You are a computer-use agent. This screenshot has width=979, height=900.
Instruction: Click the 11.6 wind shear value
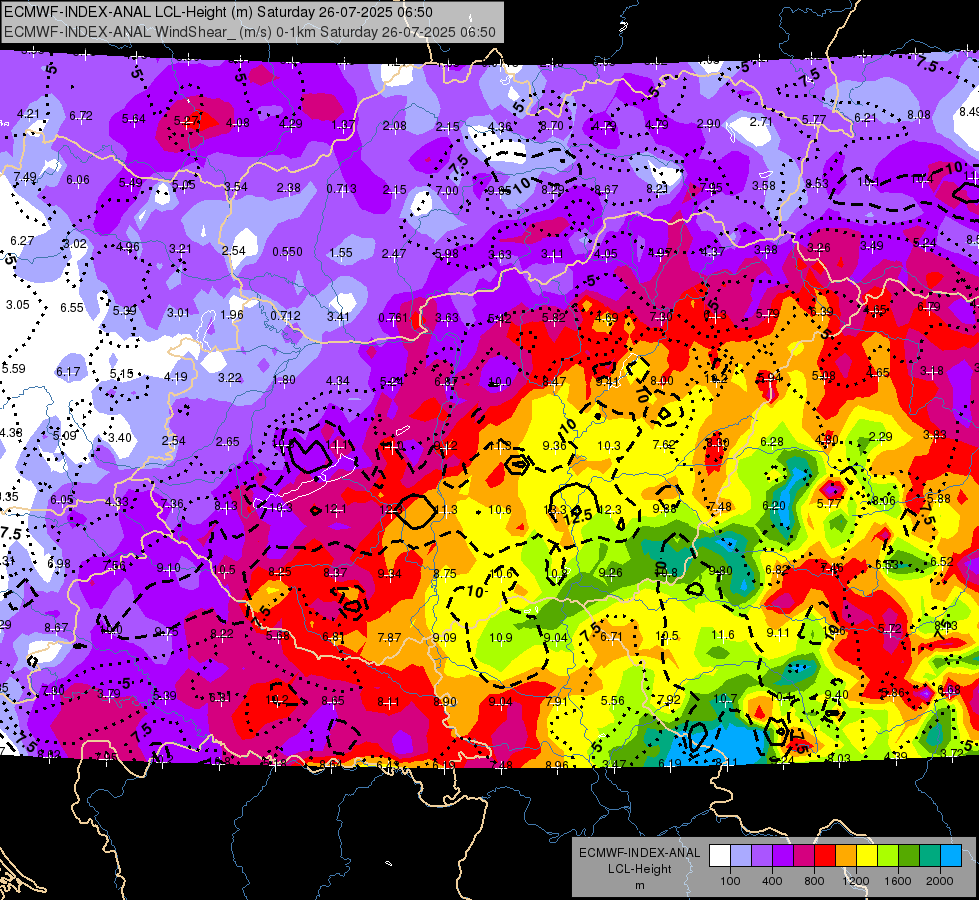pos(722,635)
